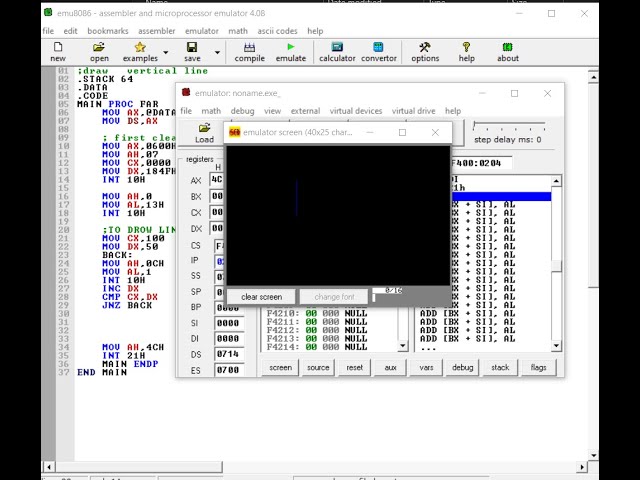Open the ascii codes menu
This screenshot has height=480, width=640.
277,31
